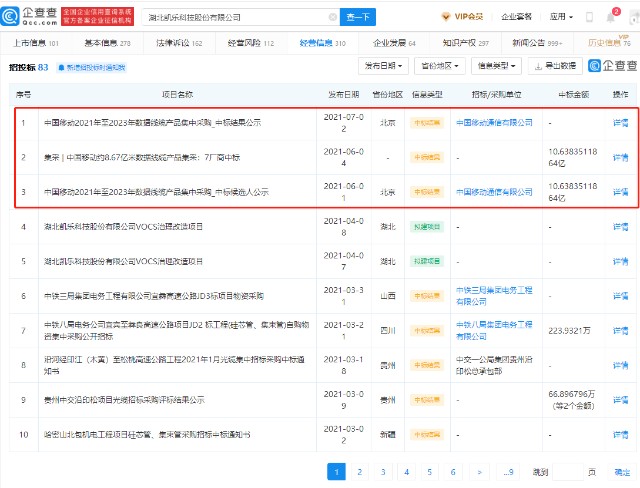Viewport: 640px width, 488px height.
Task: Click 详情 for the 湖北 2021-04-08 row
Action: (x=620, y=227)
